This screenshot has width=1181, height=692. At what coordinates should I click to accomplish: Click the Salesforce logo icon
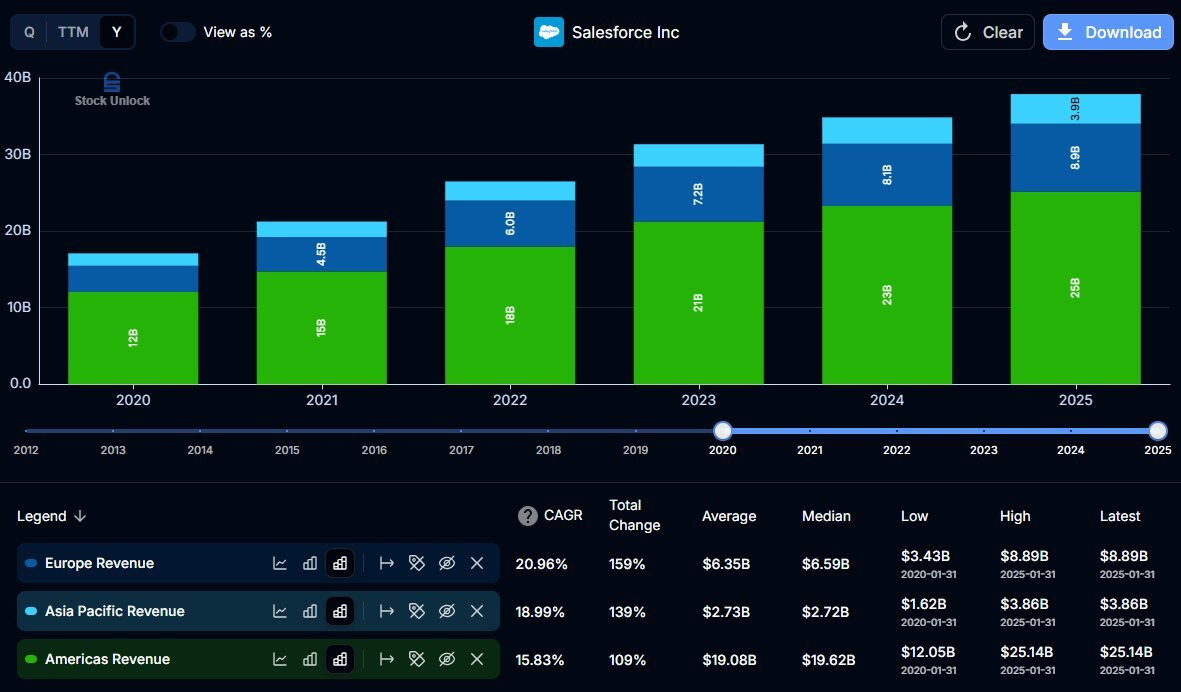[x=549, y=32]
